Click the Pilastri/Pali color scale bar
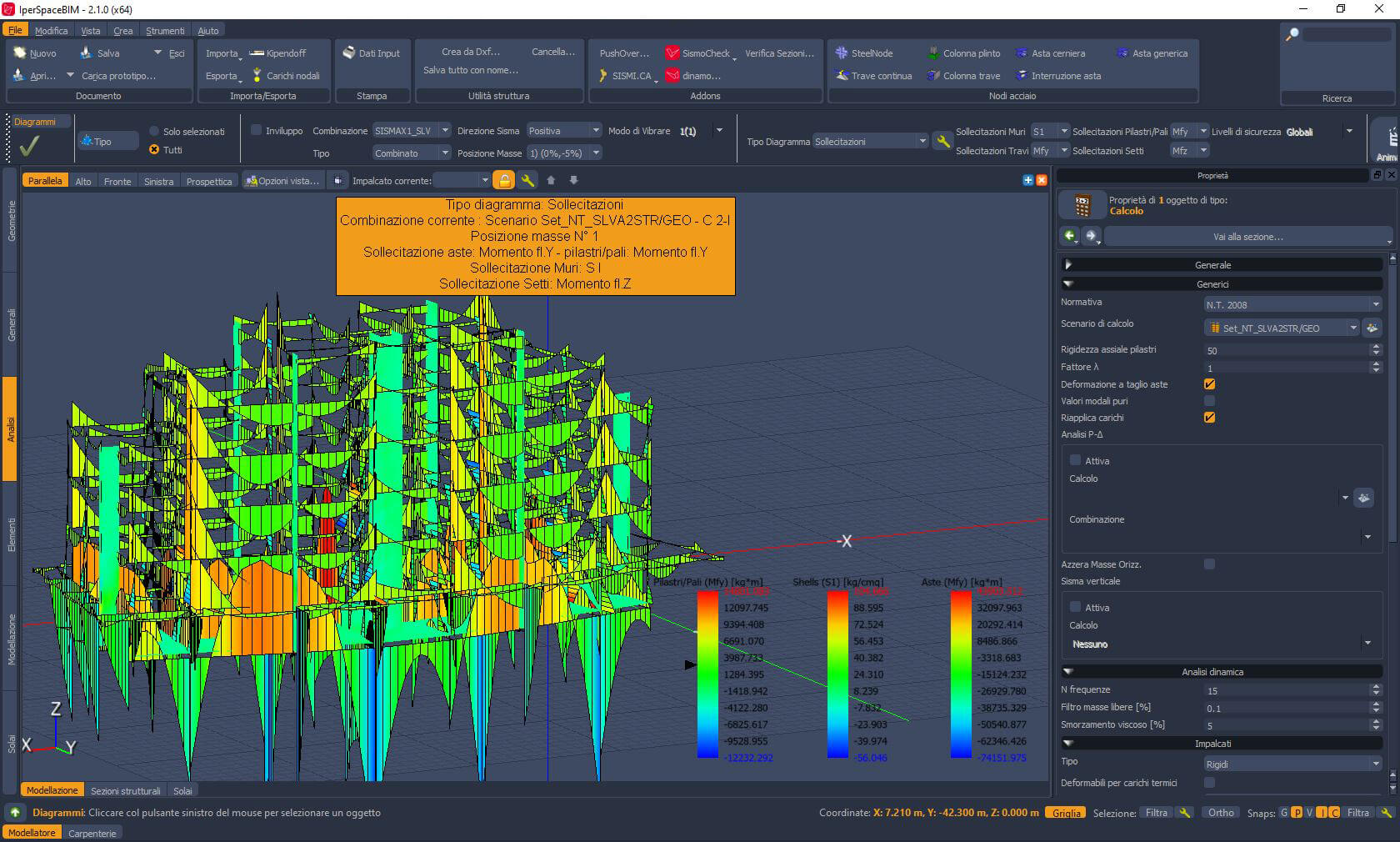The image size is (1400, 842). 707,674
